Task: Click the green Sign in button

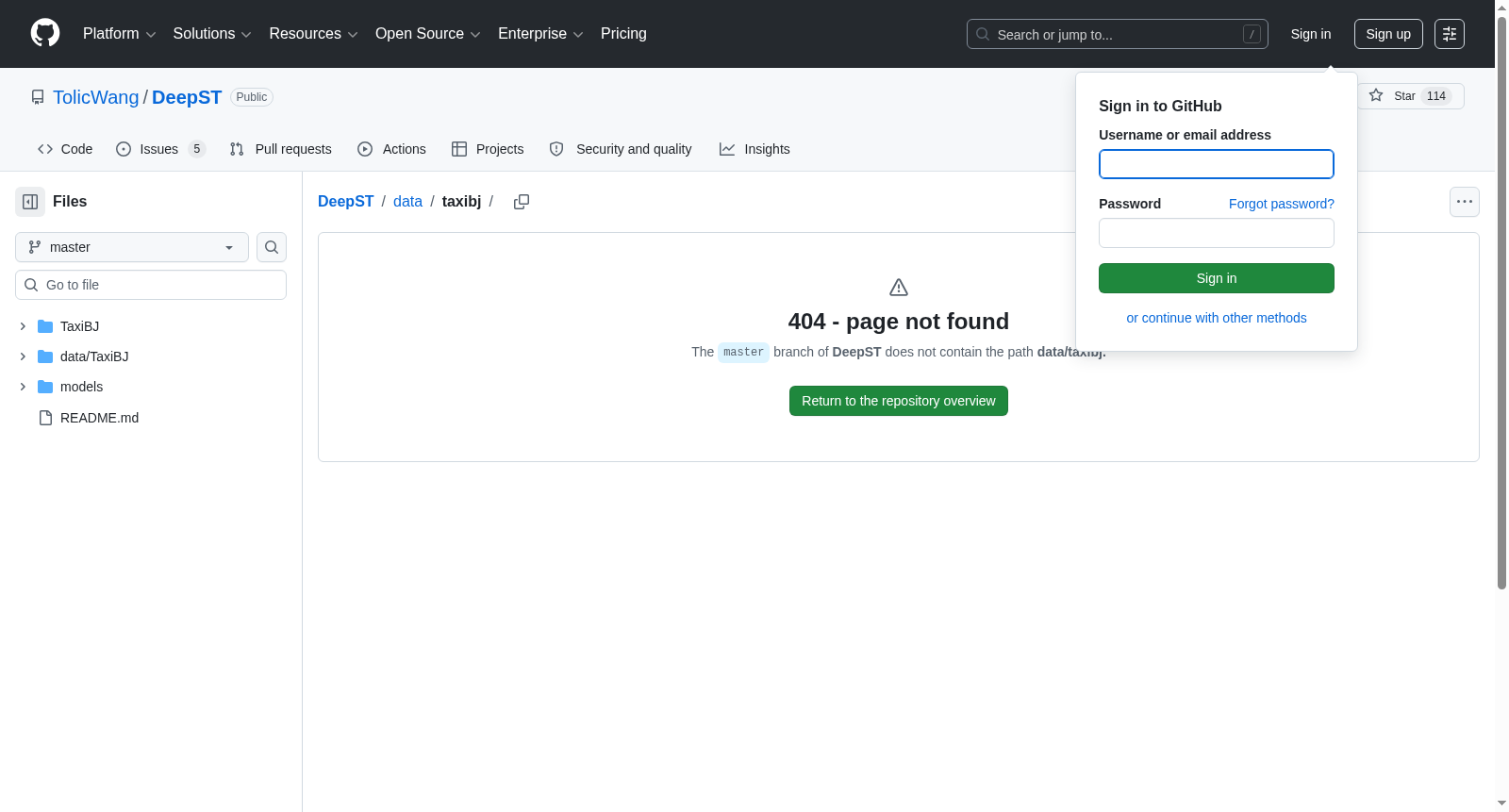Action: pos(1217,278)
